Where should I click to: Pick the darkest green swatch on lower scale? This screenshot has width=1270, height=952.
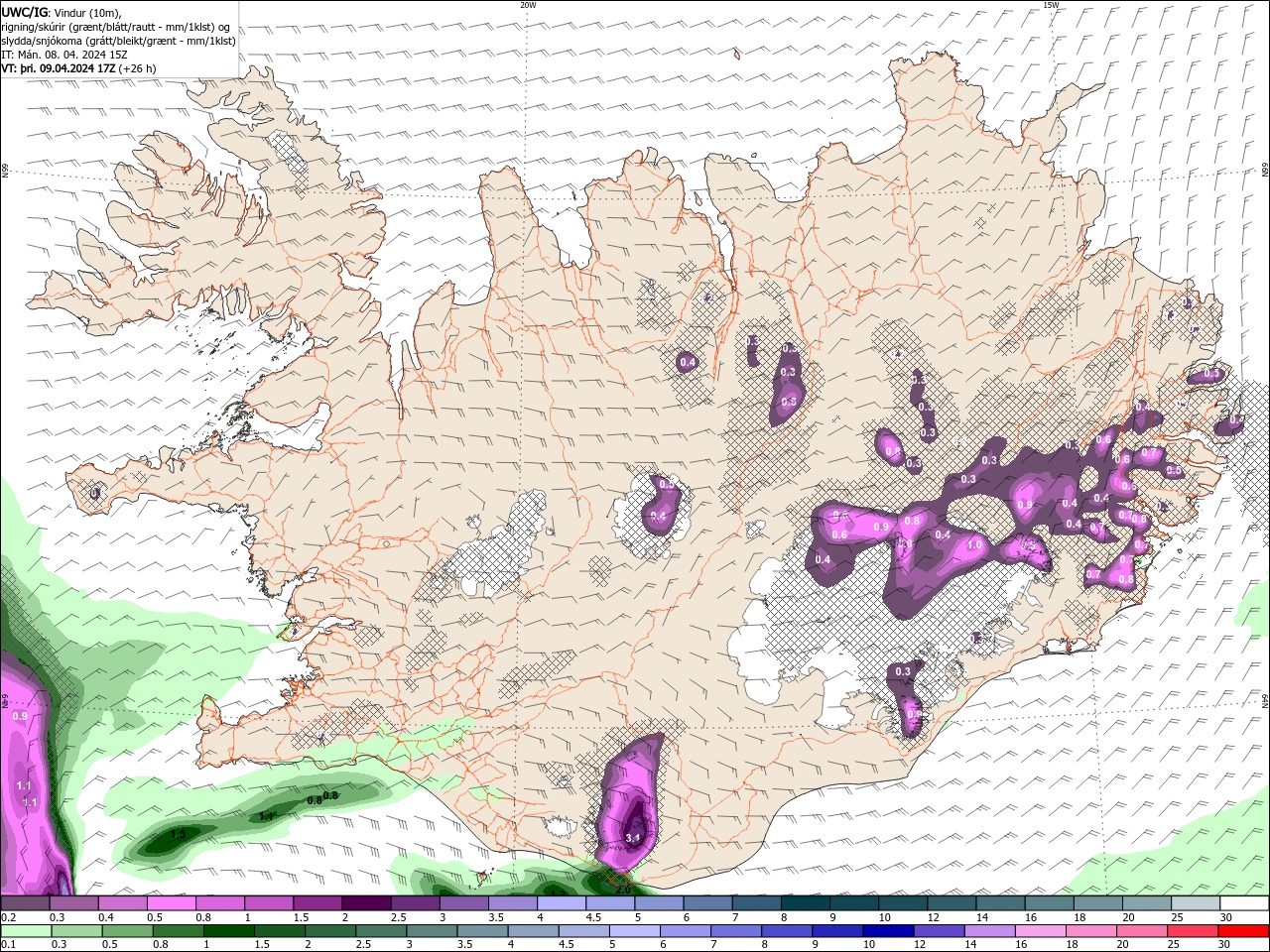click(x=229, y=931)
